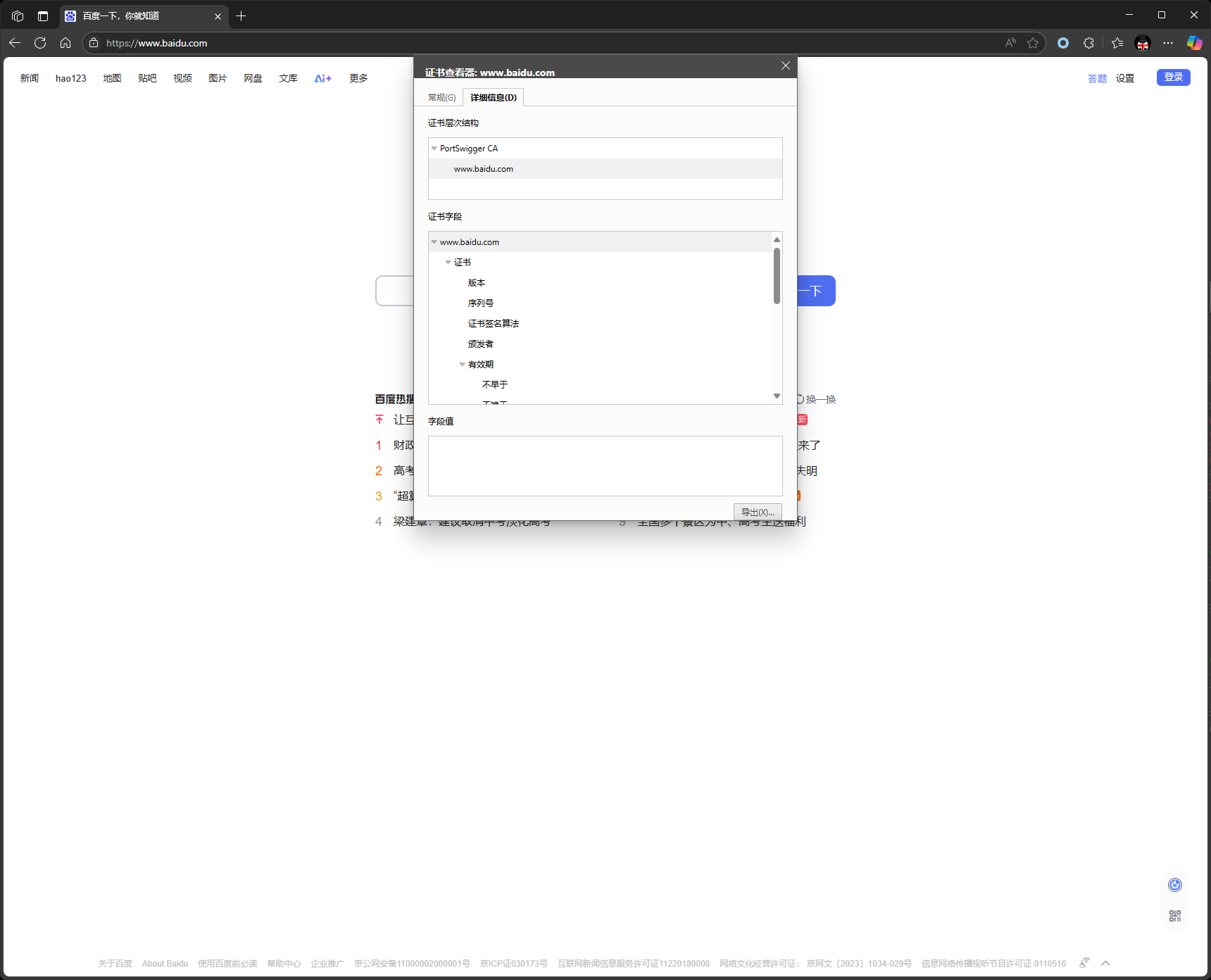Open the 地图 link
Screen dimensions: 1211x980
[x=112, y=78]
